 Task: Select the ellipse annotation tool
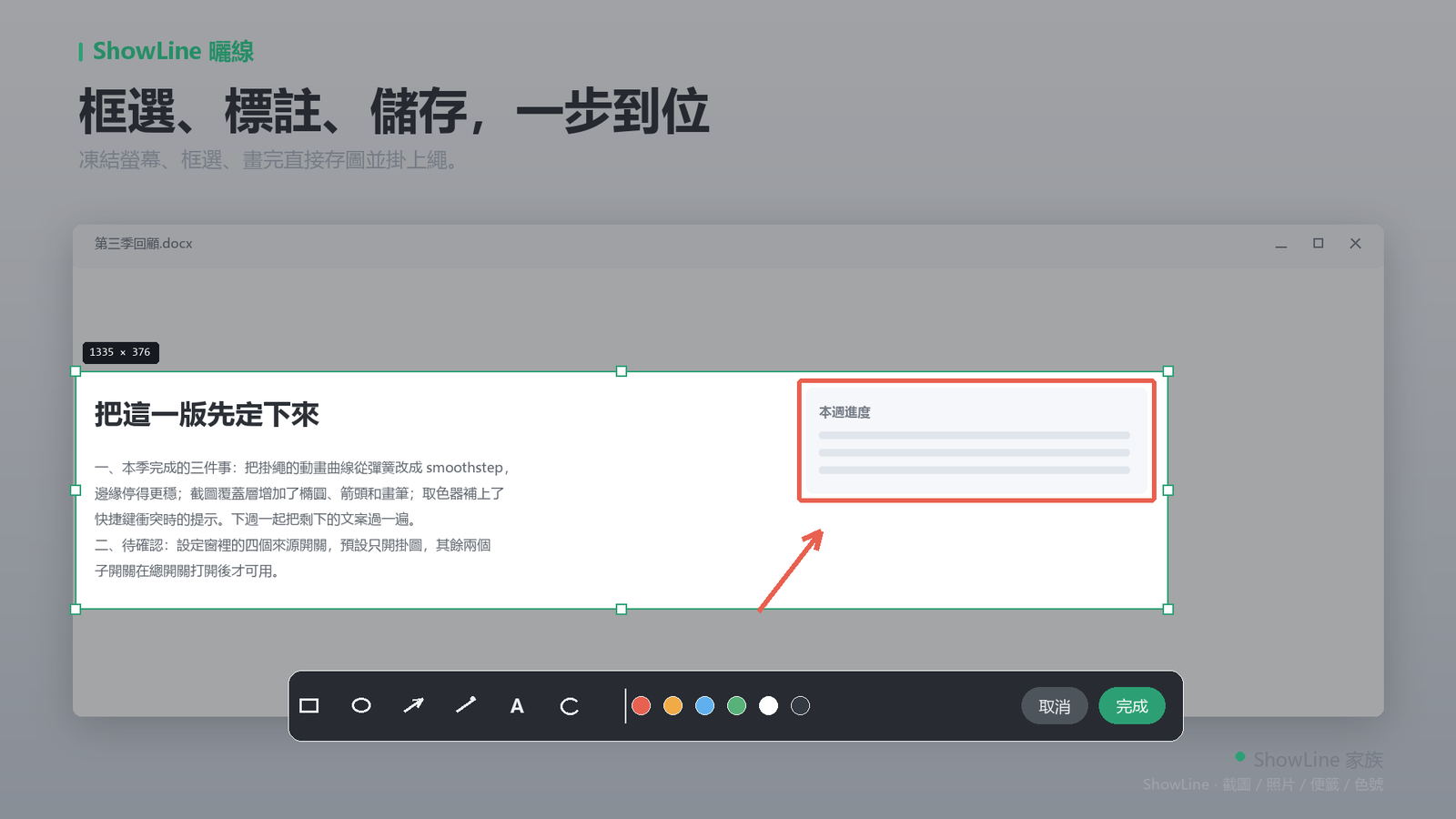(361, 706)
